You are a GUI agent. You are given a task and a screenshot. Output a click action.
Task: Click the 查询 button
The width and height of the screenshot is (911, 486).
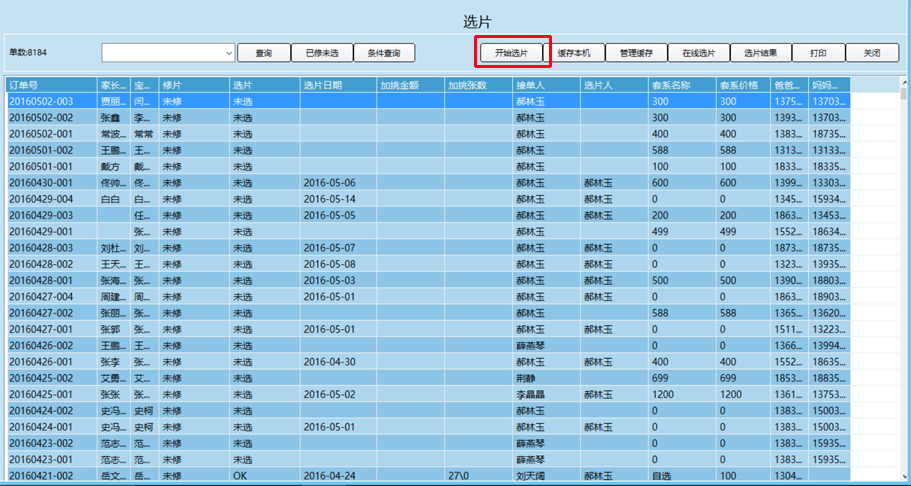[x=264, y=53]
